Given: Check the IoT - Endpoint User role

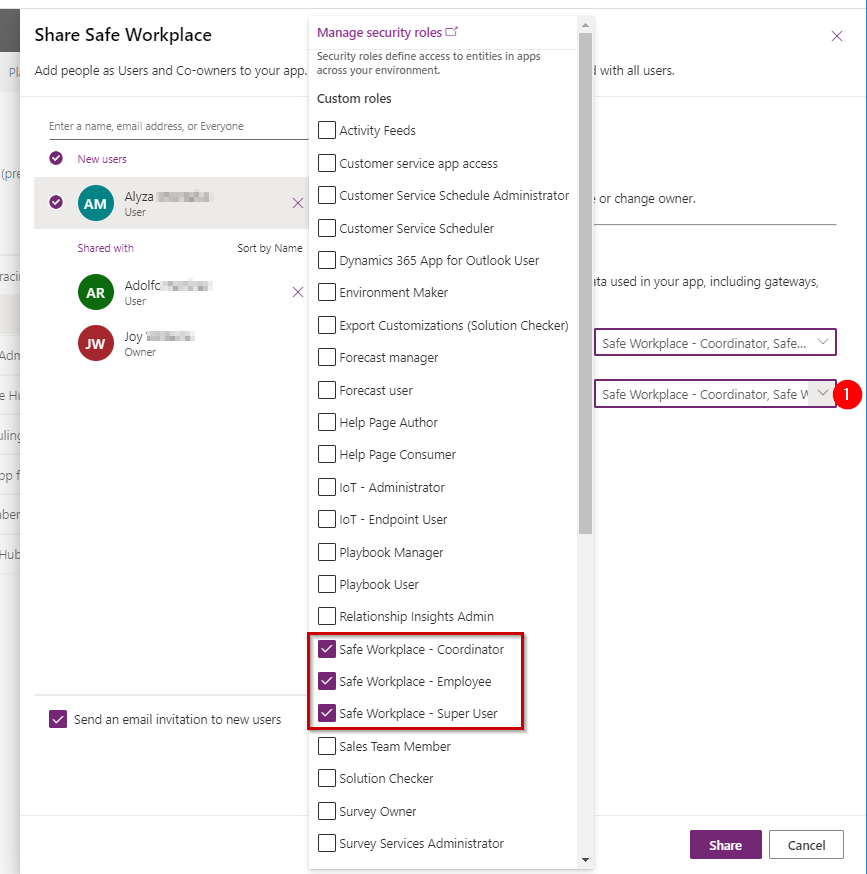Looking at the screenshot, I should click(327, 519).
